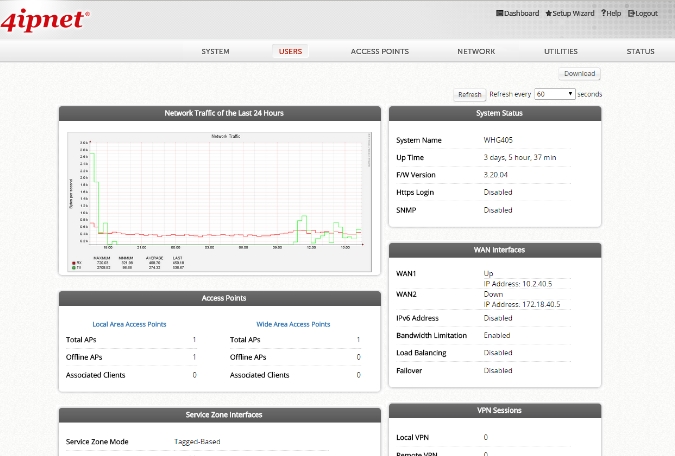Click Logout in the top bar
The width and height of the screenshot is (675, 456).
point(642,14)
